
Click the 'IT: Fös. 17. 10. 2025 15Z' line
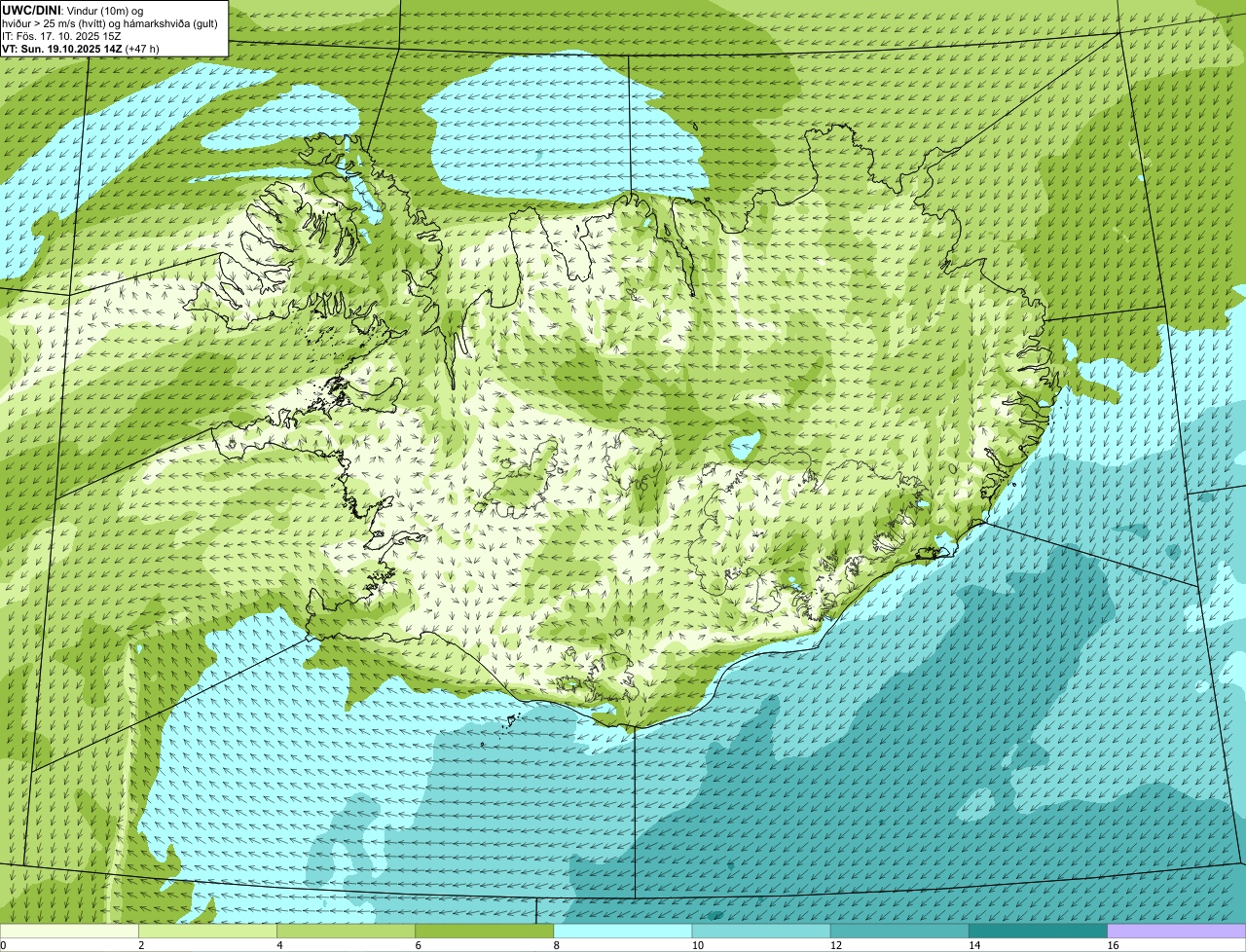61,36
